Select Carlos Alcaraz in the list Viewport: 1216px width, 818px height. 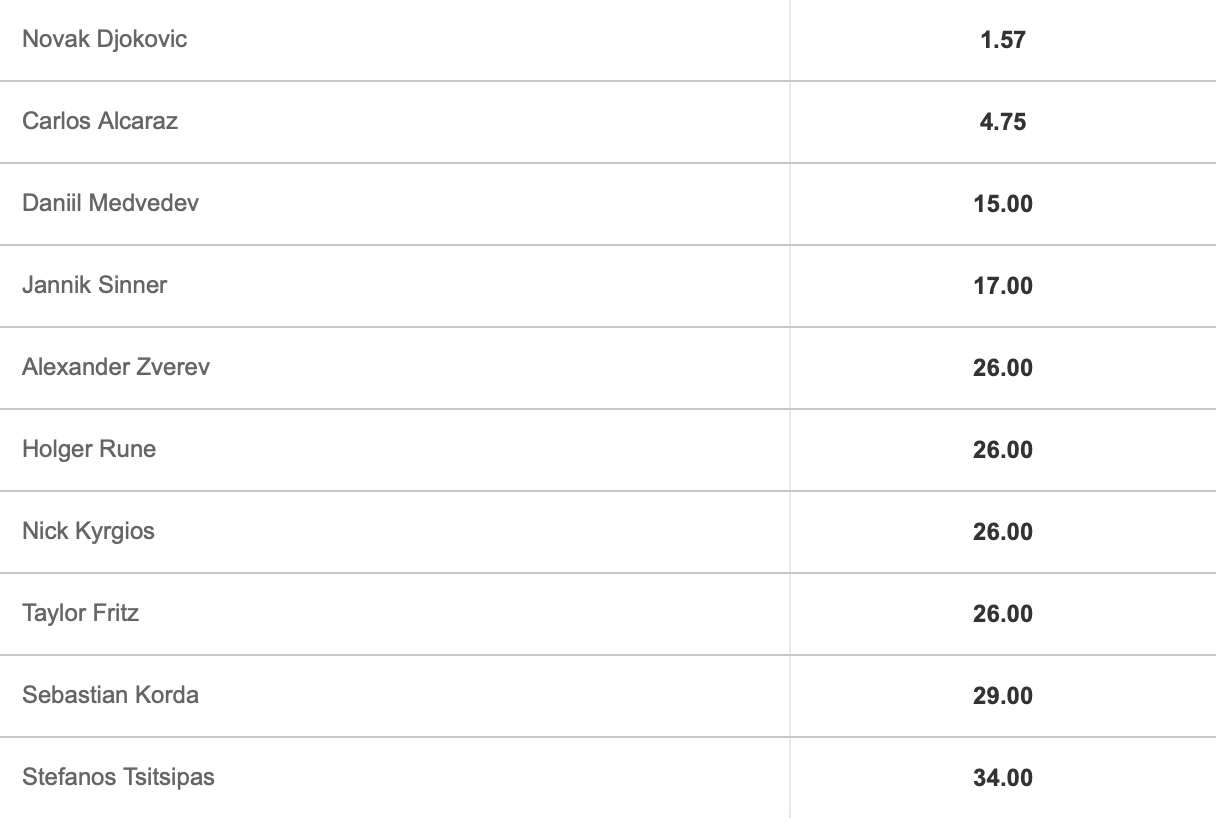point(100,122)
